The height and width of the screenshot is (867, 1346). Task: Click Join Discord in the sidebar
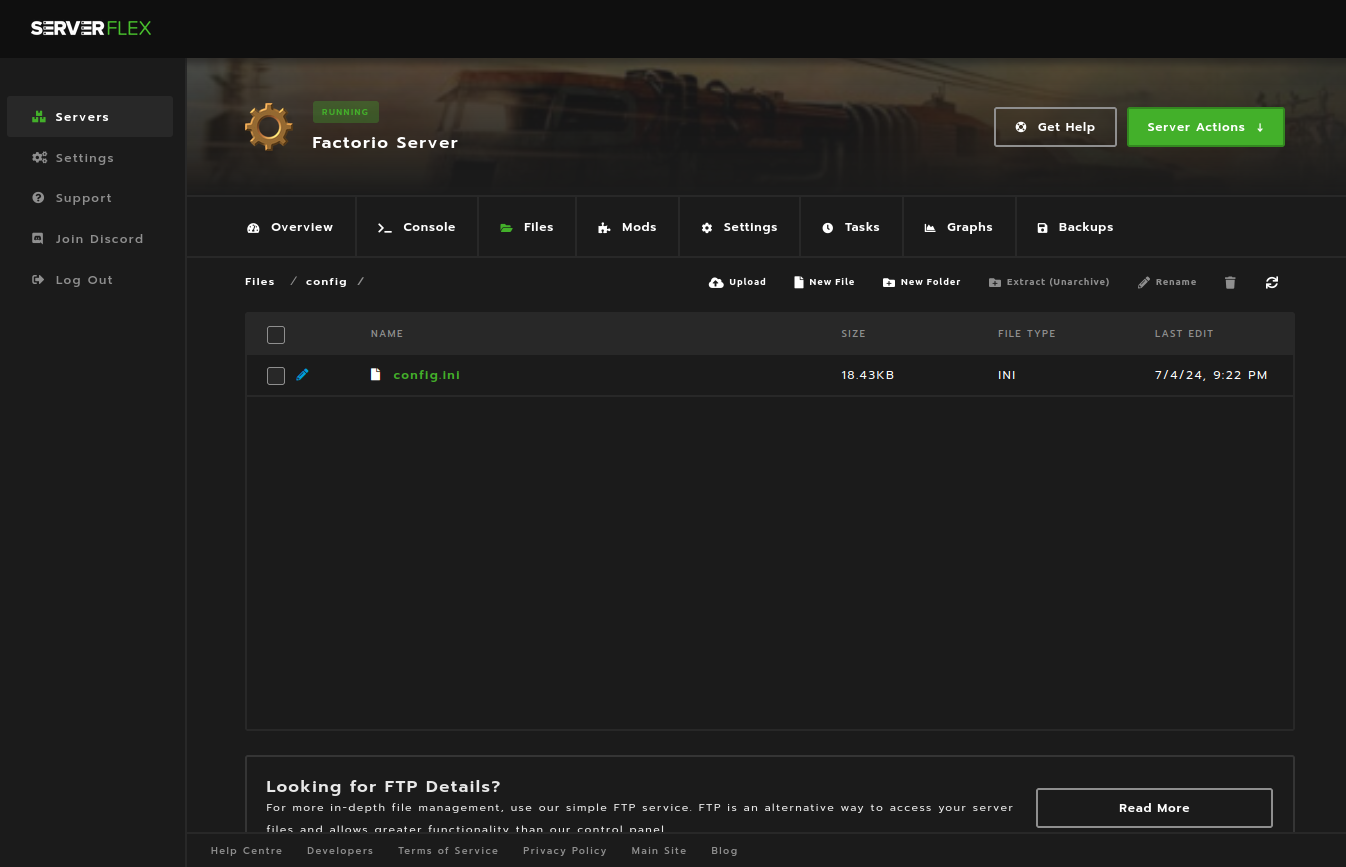[x=90, y=239]
